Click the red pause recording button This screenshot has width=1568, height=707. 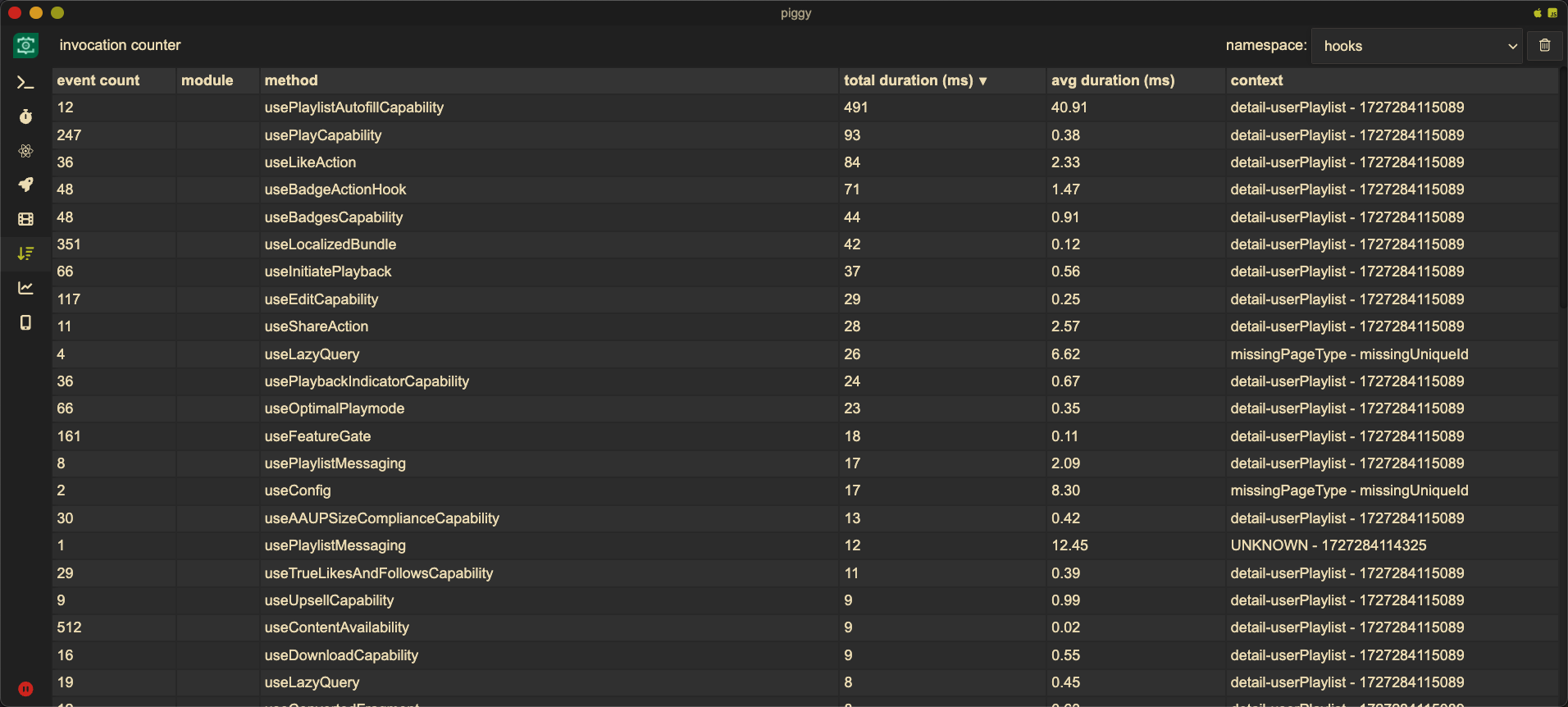(x=25, y=689)
